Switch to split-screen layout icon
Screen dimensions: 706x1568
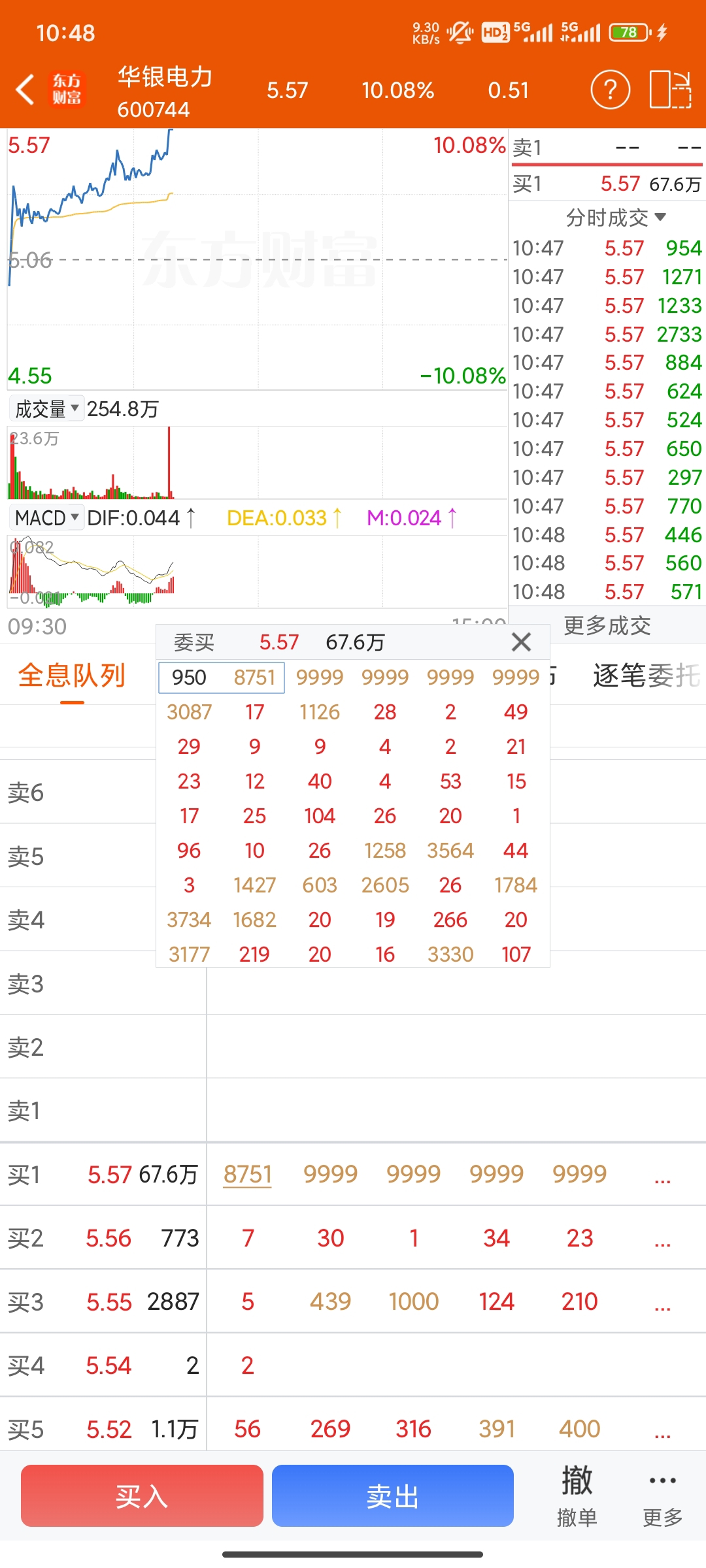670,90
